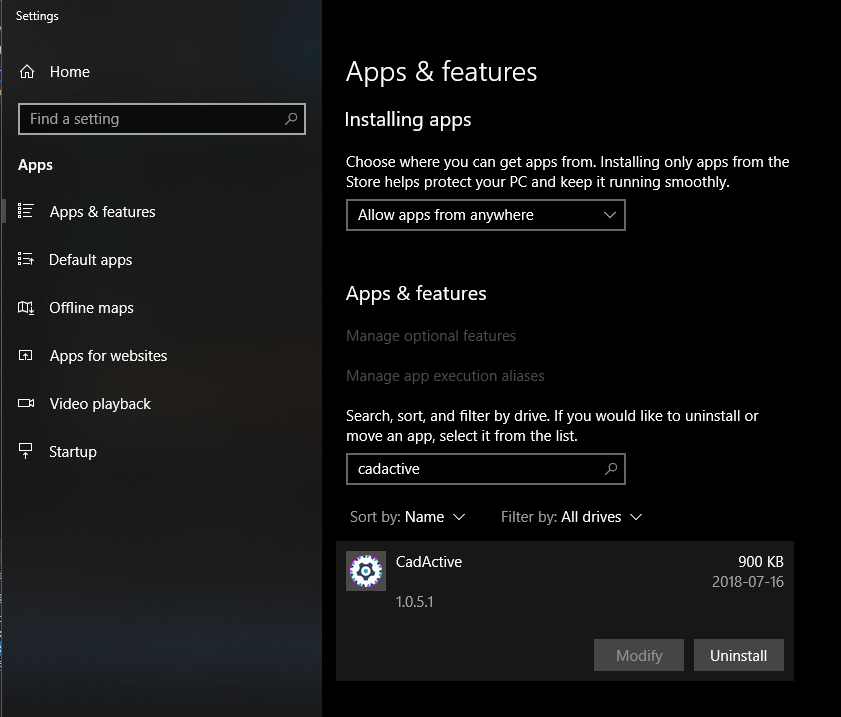
Task: Go to Home in Settings sidebar
Action: [70, 72]
